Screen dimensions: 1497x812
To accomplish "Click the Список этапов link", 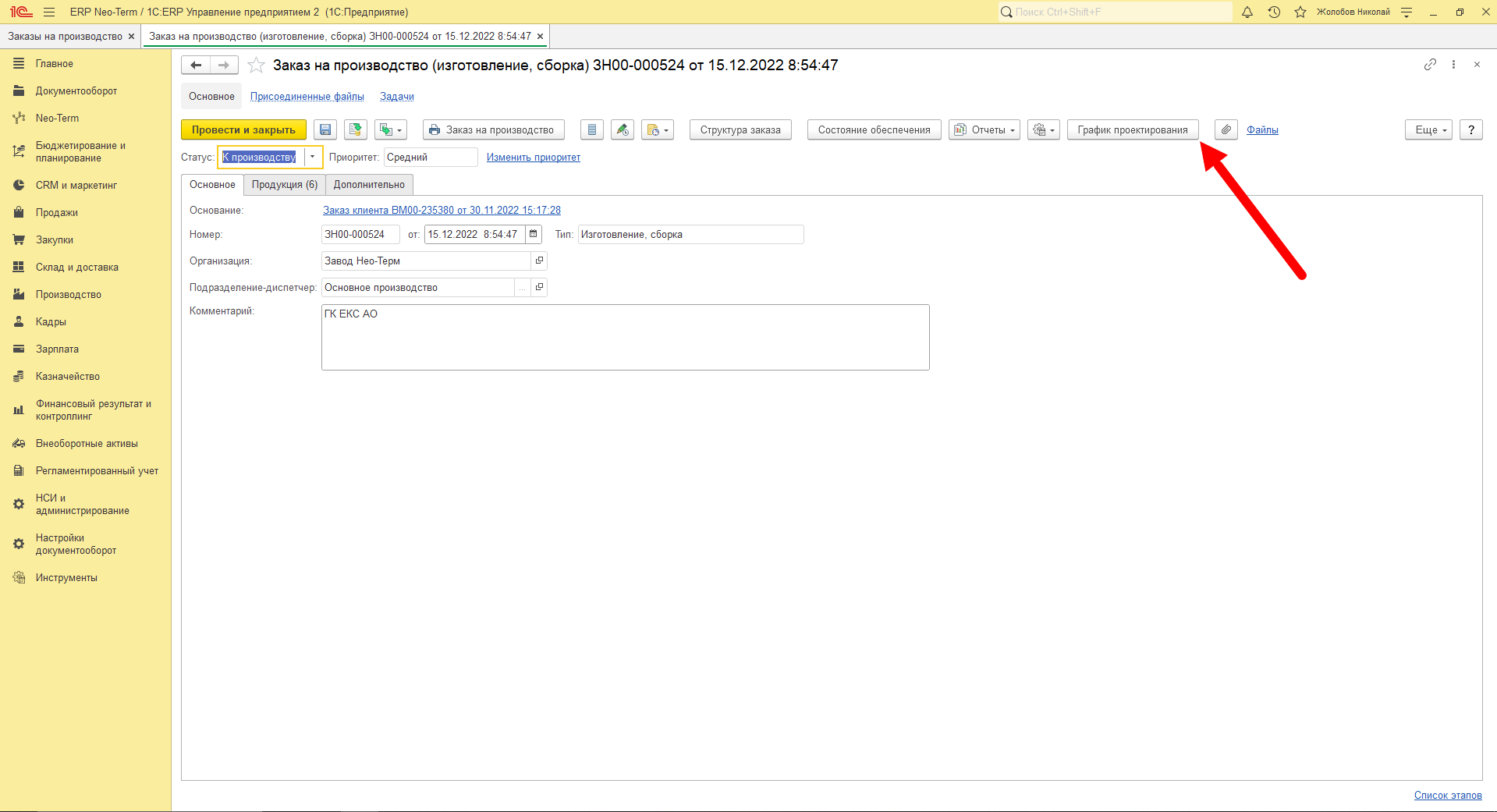I will 1448,796.
